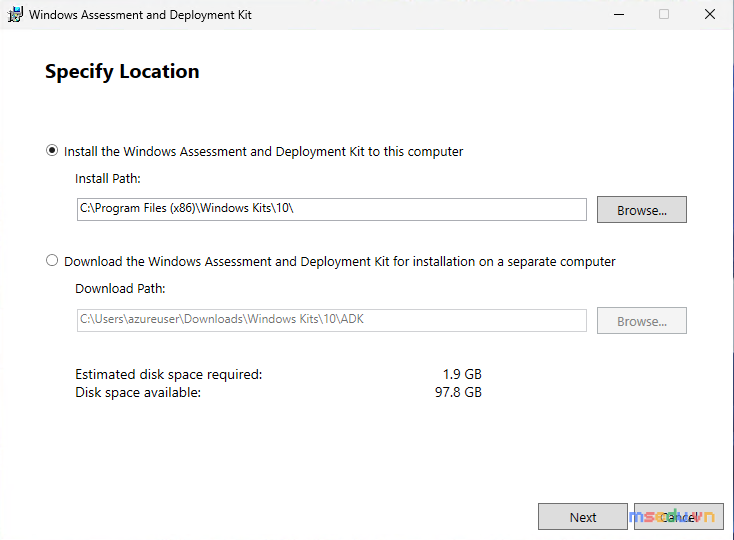
Task: Select Install the Kit to this computer
Action: click(x=52, y=151)
